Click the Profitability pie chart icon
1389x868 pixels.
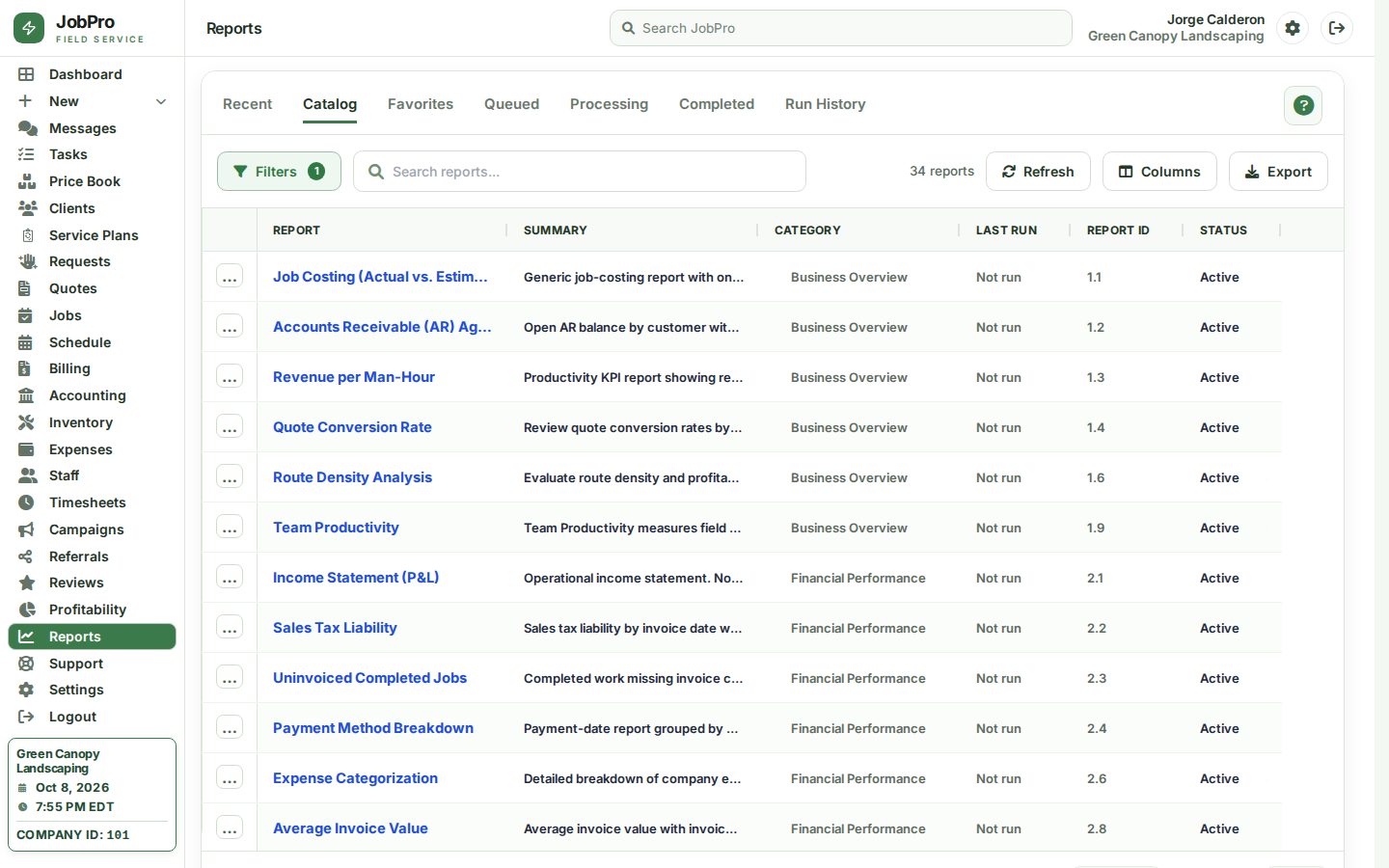(27, 610)
